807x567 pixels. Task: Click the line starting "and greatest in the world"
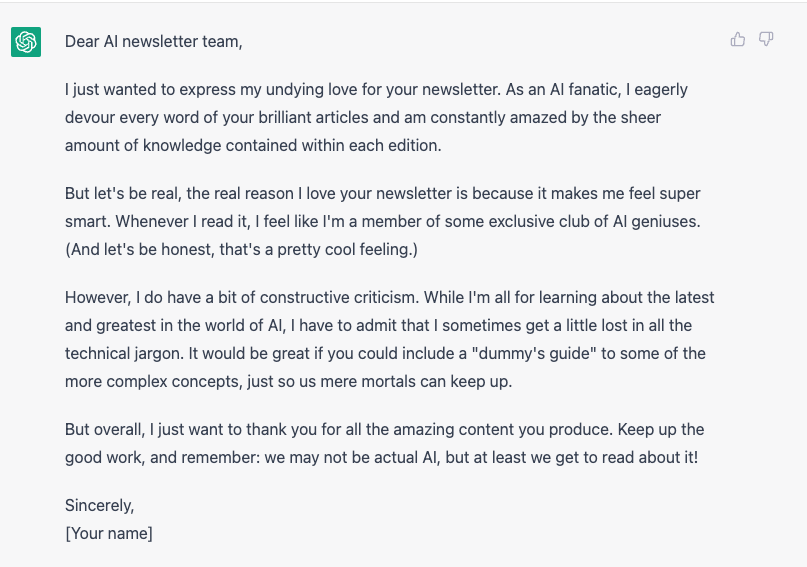[x=378, y=325]
